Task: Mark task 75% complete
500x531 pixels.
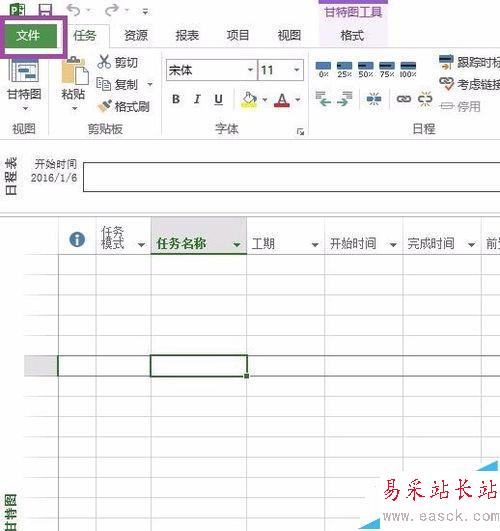Action: coord(387,69)
